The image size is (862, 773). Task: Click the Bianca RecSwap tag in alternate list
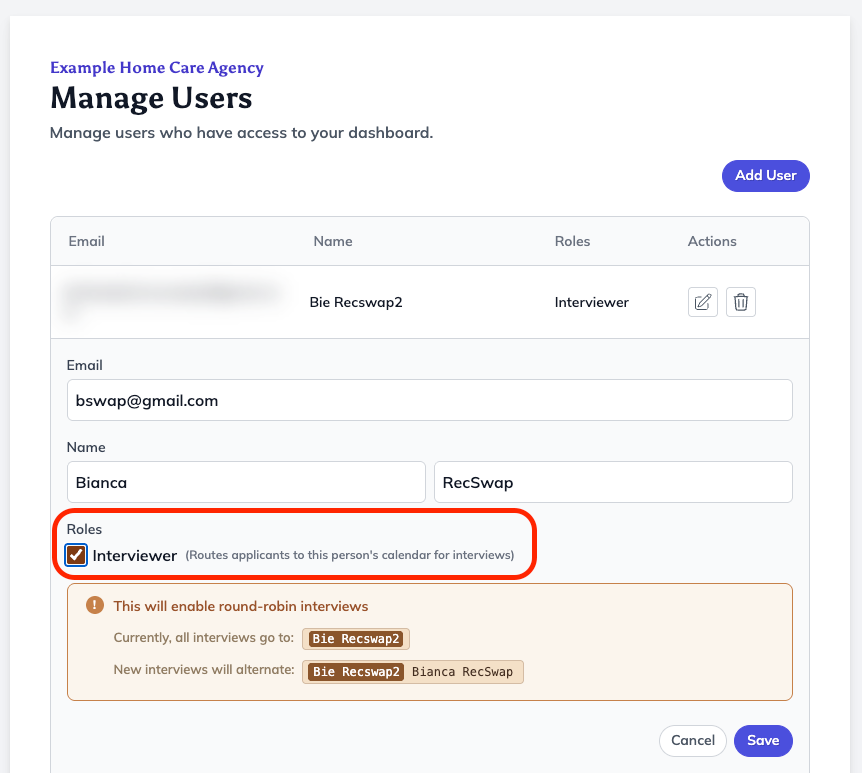pos(462,672)
